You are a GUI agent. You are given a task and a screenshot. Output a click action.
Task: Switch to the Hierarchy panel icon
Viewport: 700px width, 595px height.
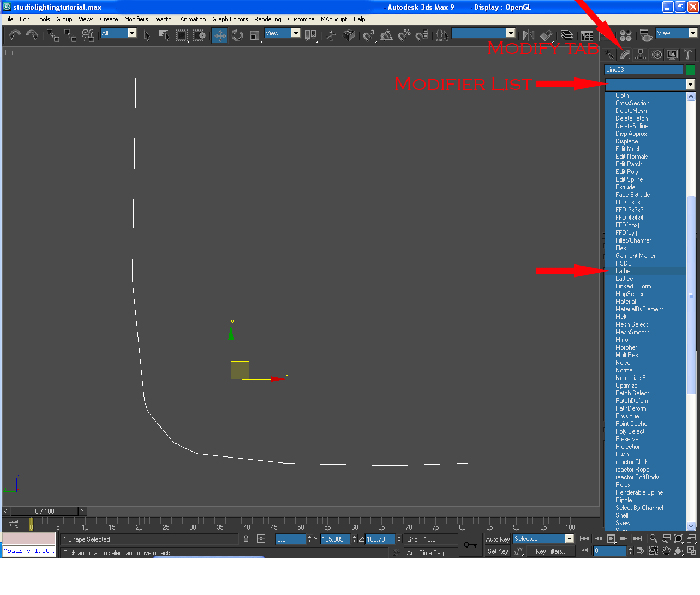point(640,54)
